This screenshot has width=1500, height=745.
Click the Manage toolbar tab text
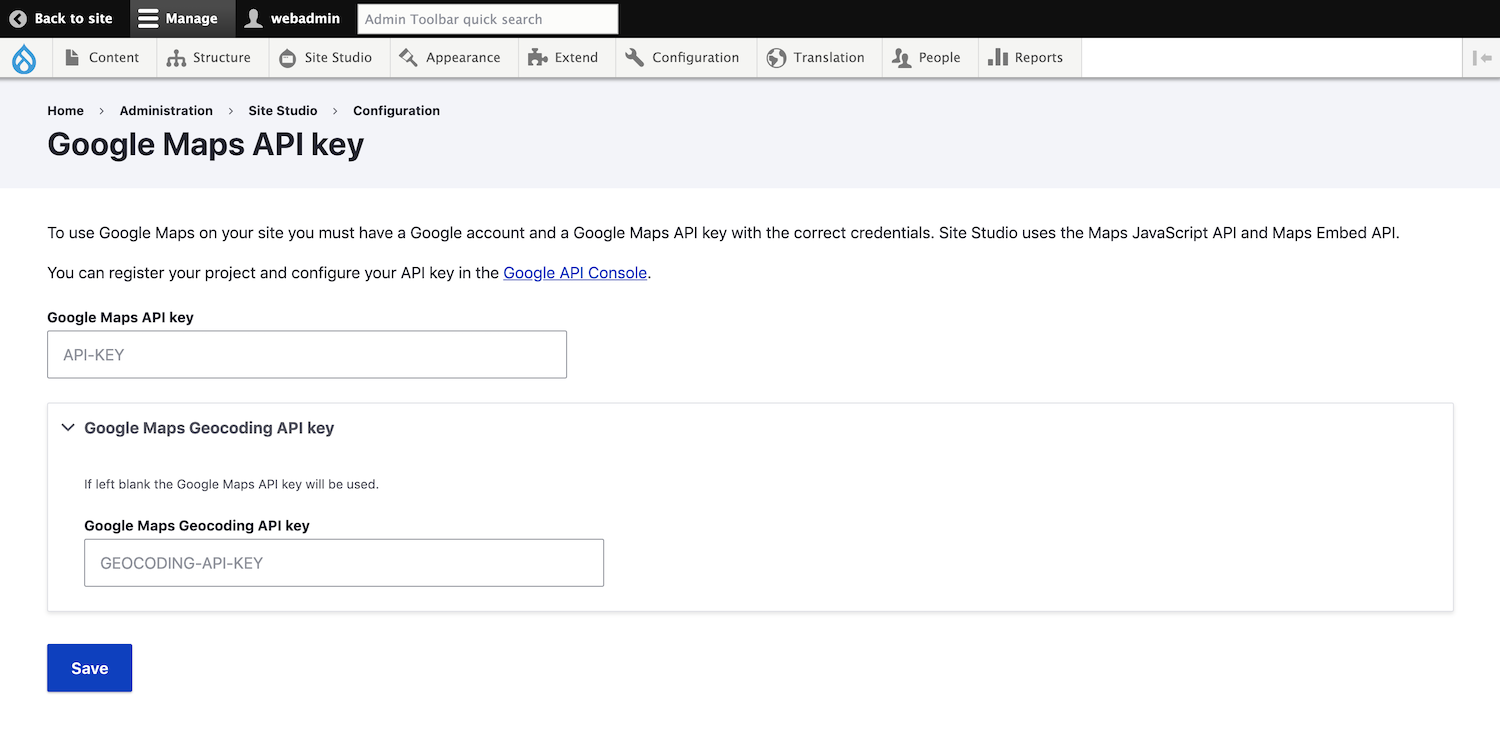click(191, 18)
